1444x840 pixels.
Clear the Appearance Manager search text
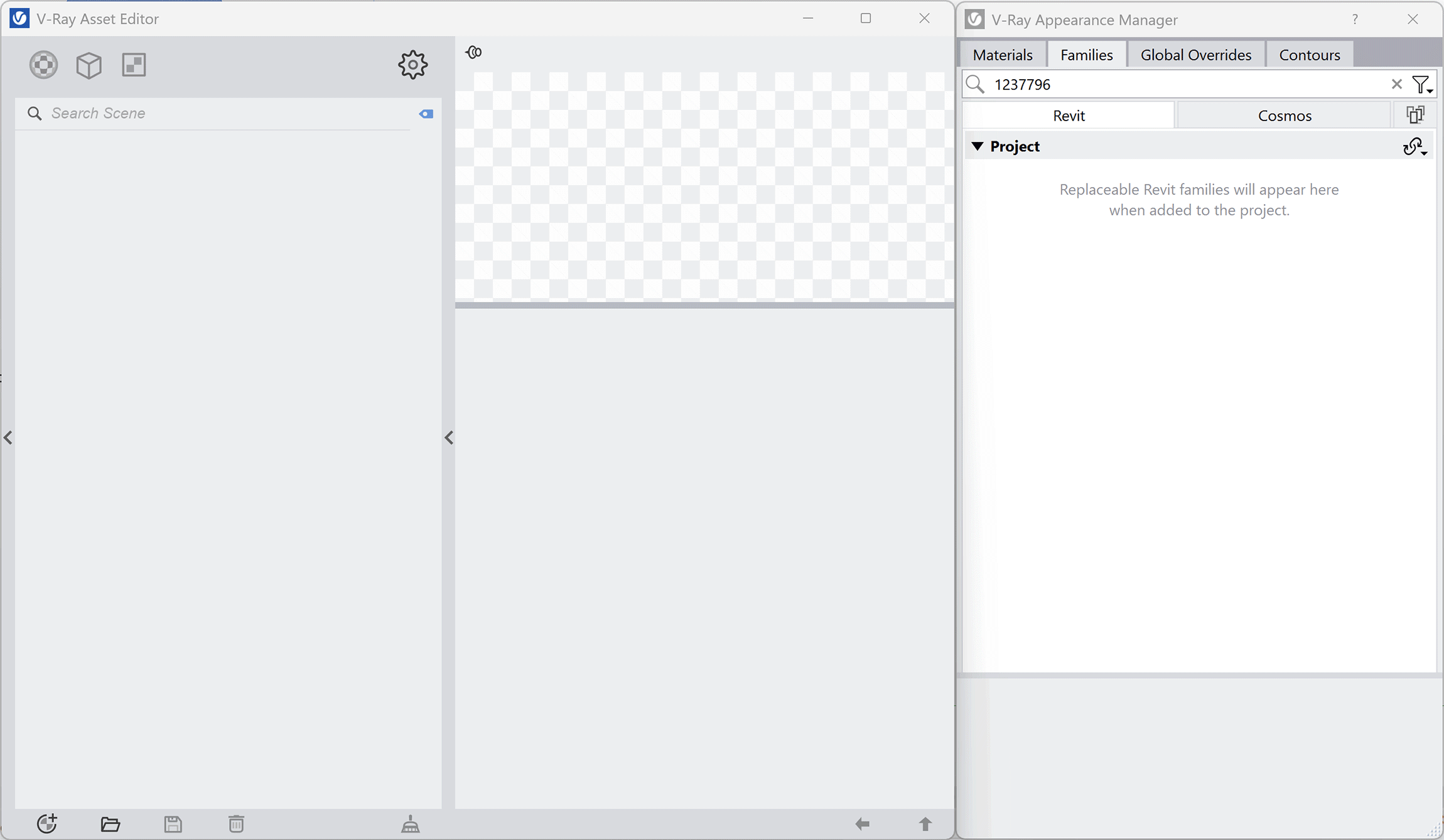[1396, 84]
